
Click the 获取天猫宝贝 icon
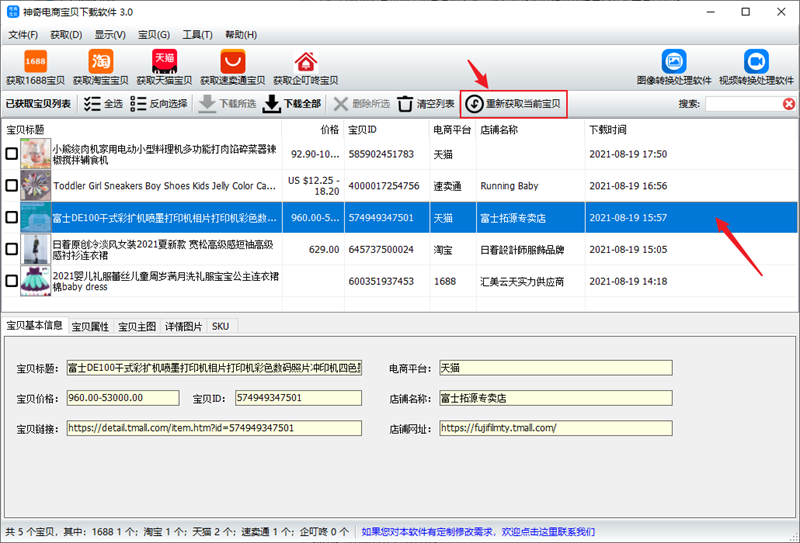tap(164, 62)
